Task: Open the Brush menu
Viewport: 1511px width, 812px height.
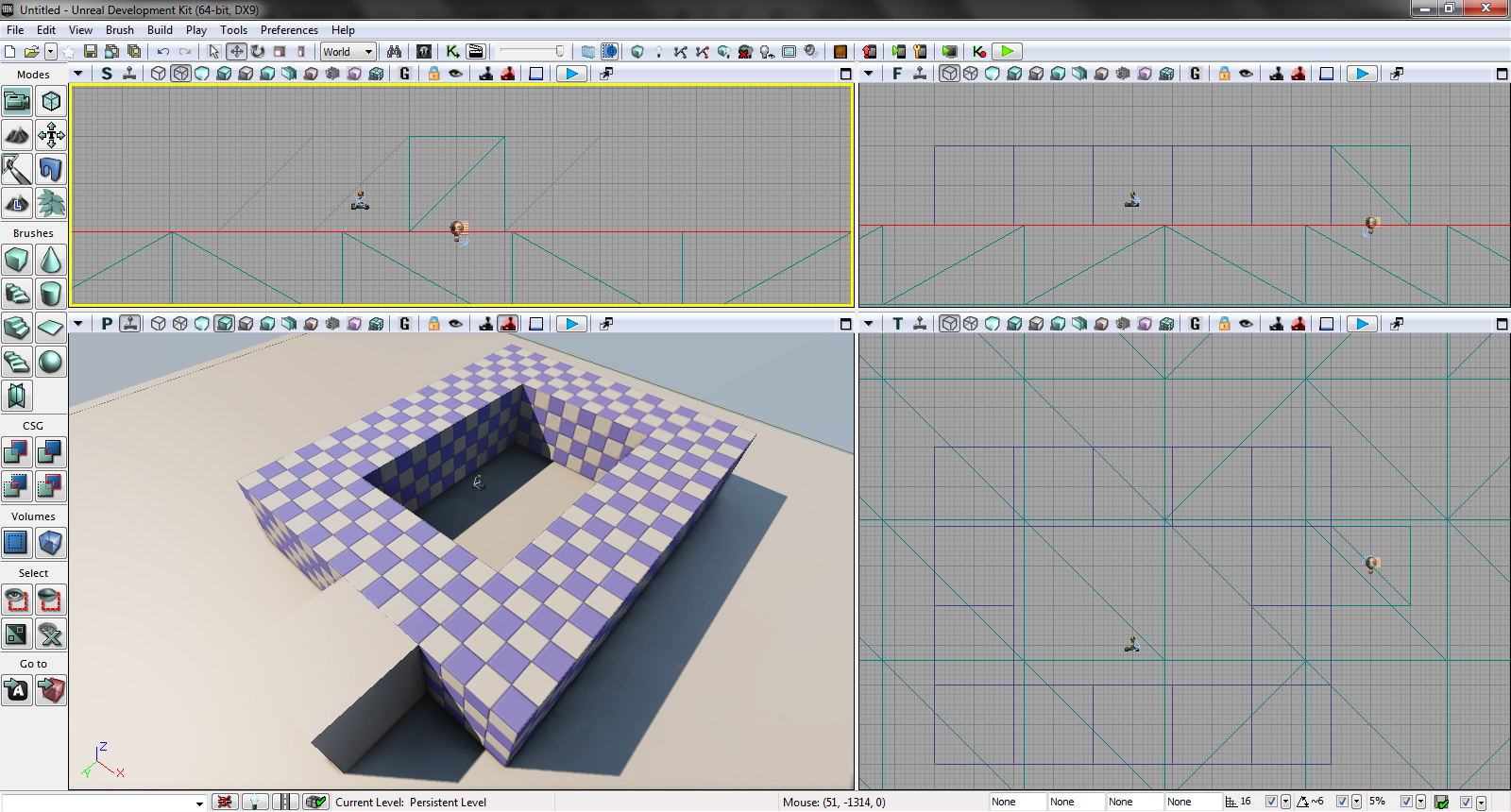Action: [120, 30]
